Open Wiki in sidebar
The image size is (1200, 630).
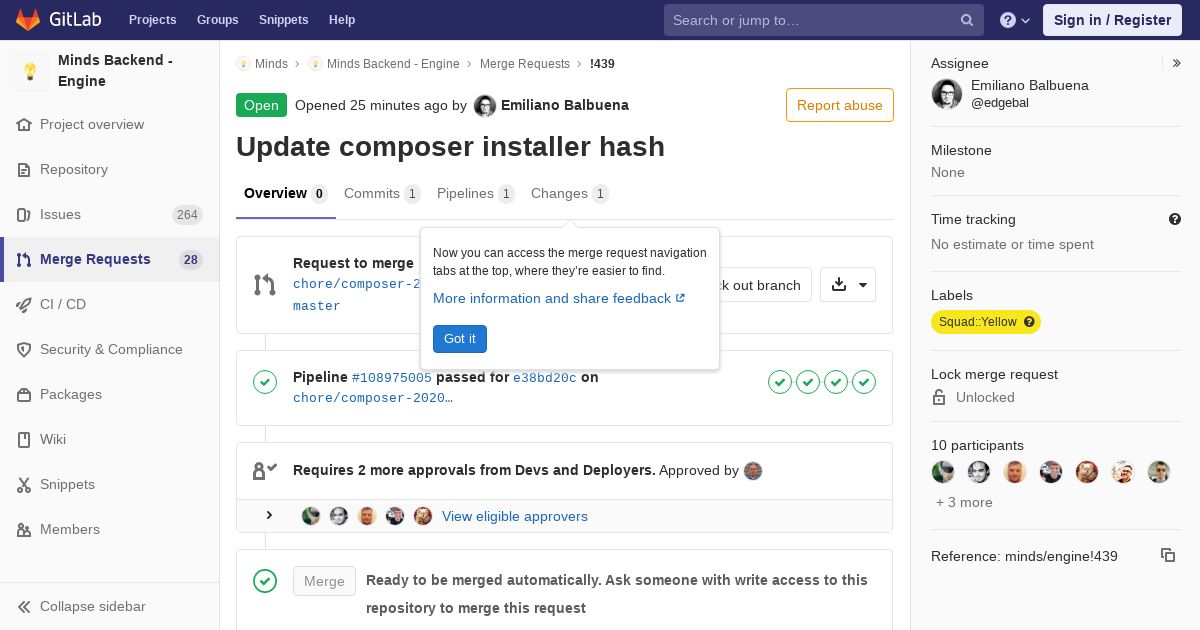click(x=110, y=440)
